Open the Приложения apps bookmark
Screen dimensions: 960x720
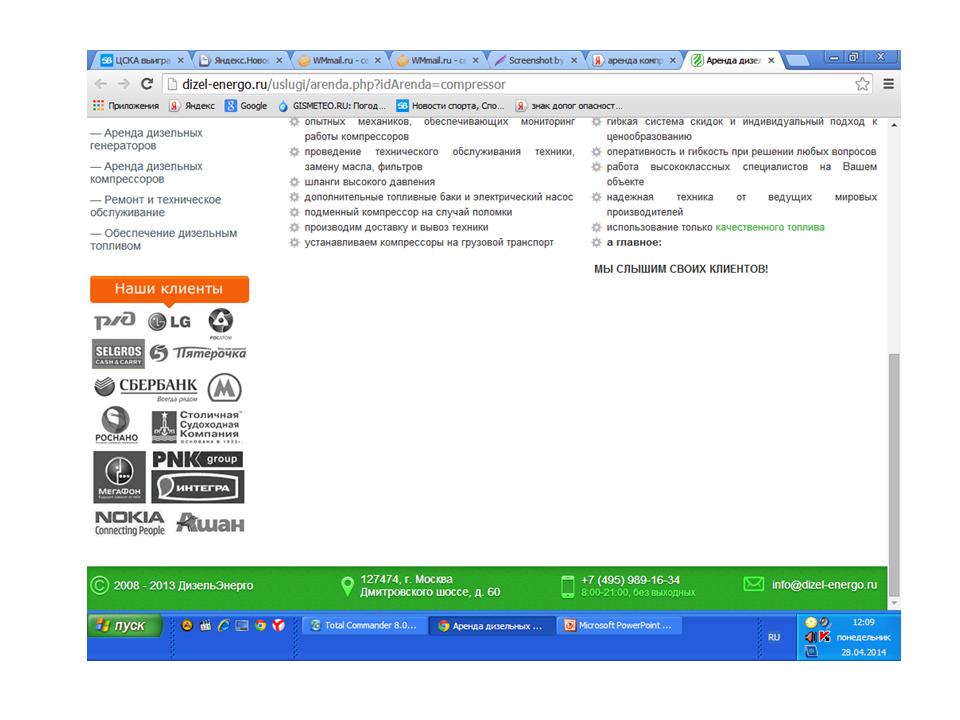pos(126,106)
